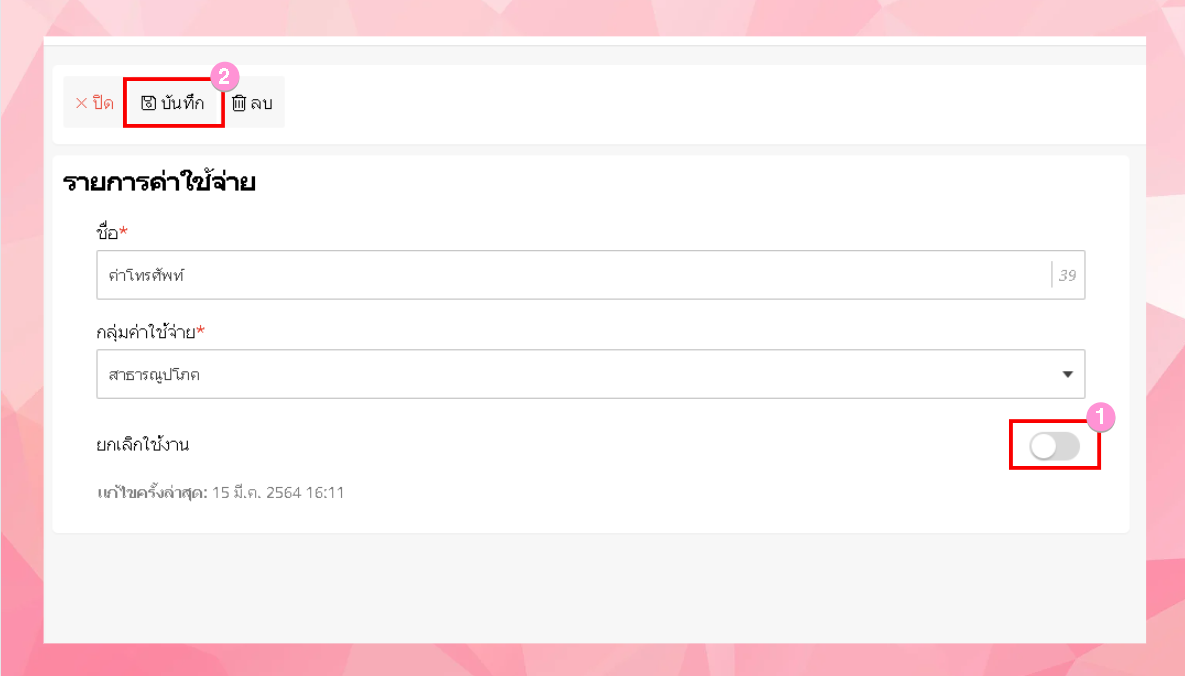Click the floppy disk save icon
Image resolution: width=1185 pixels, height=676 pixels.
click(148, 103)
